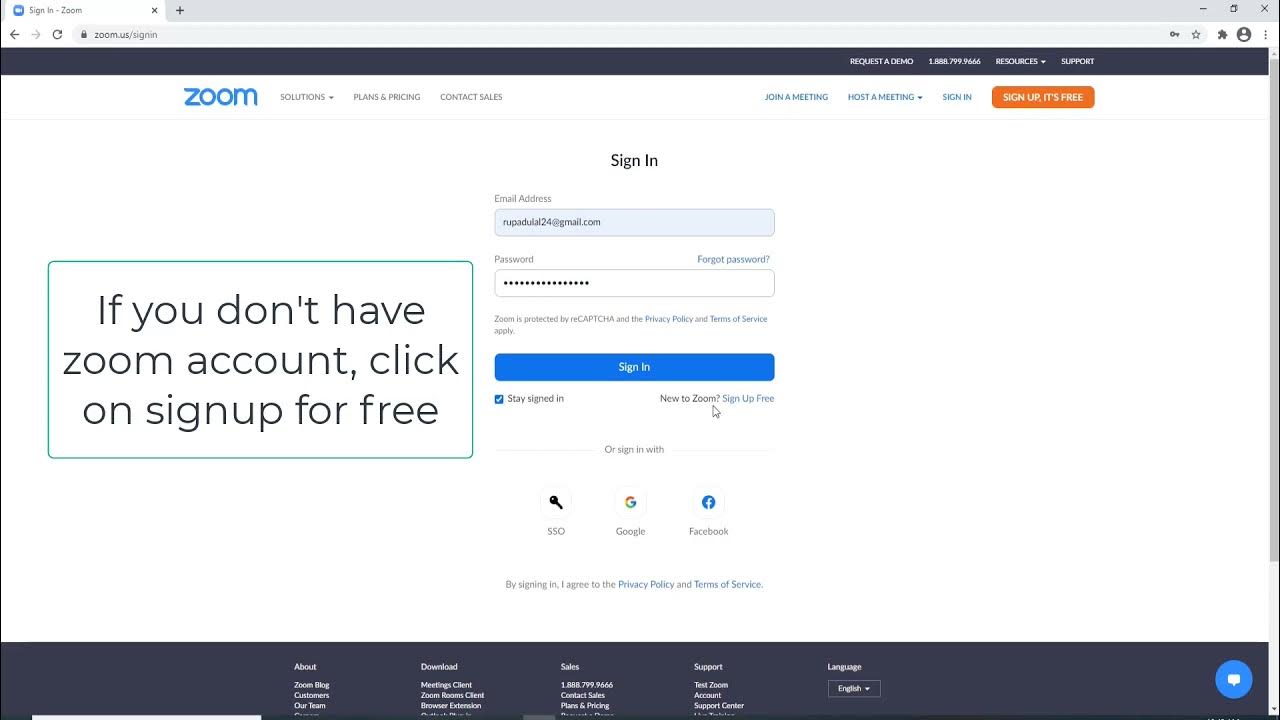The width and height of the screenshot is (1280, 720).
Task: Click the Sign Up Free link
Action: point(748,398)
